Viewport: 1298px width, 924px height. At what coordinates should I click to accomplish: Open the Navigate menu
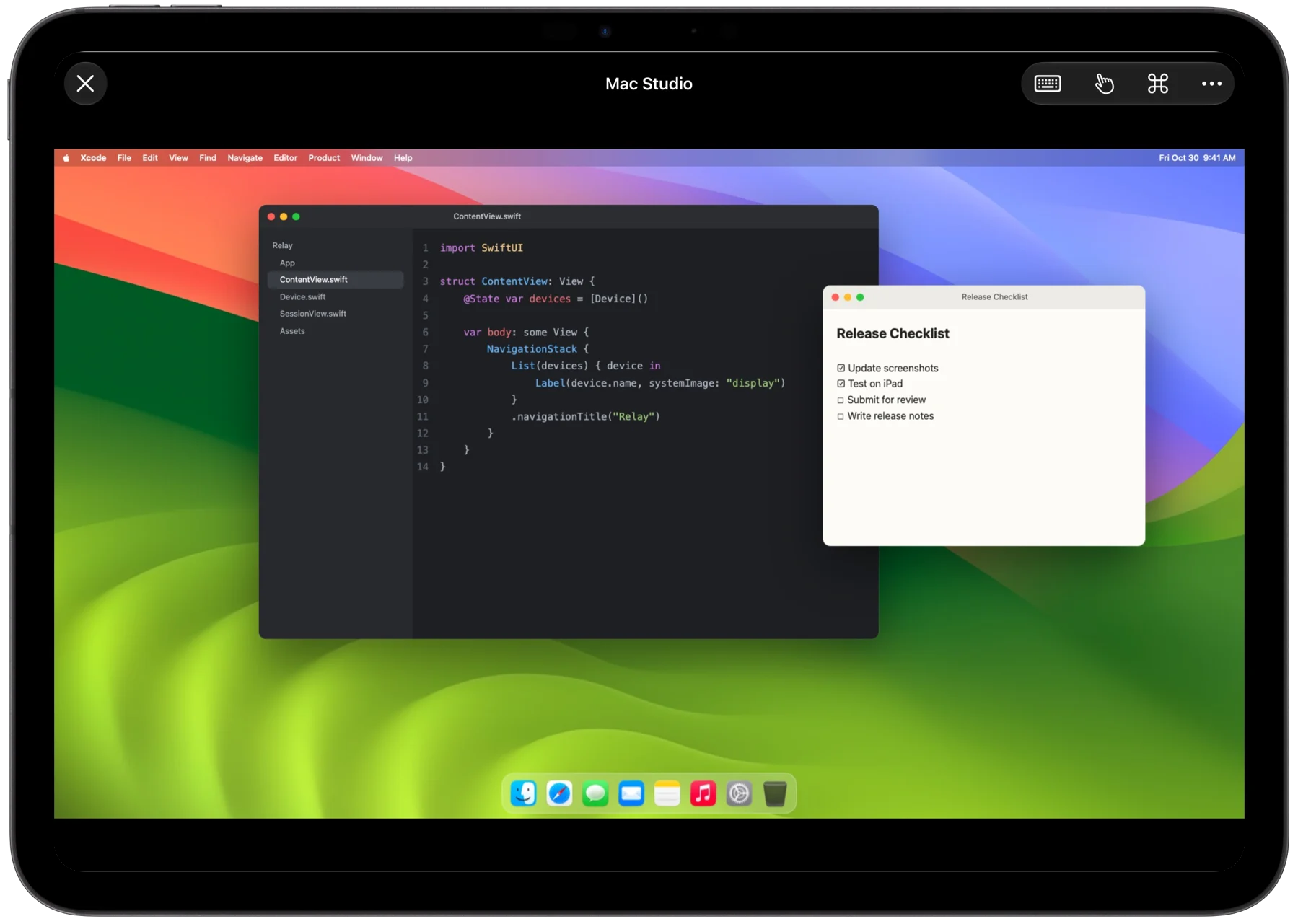point(245,158)
